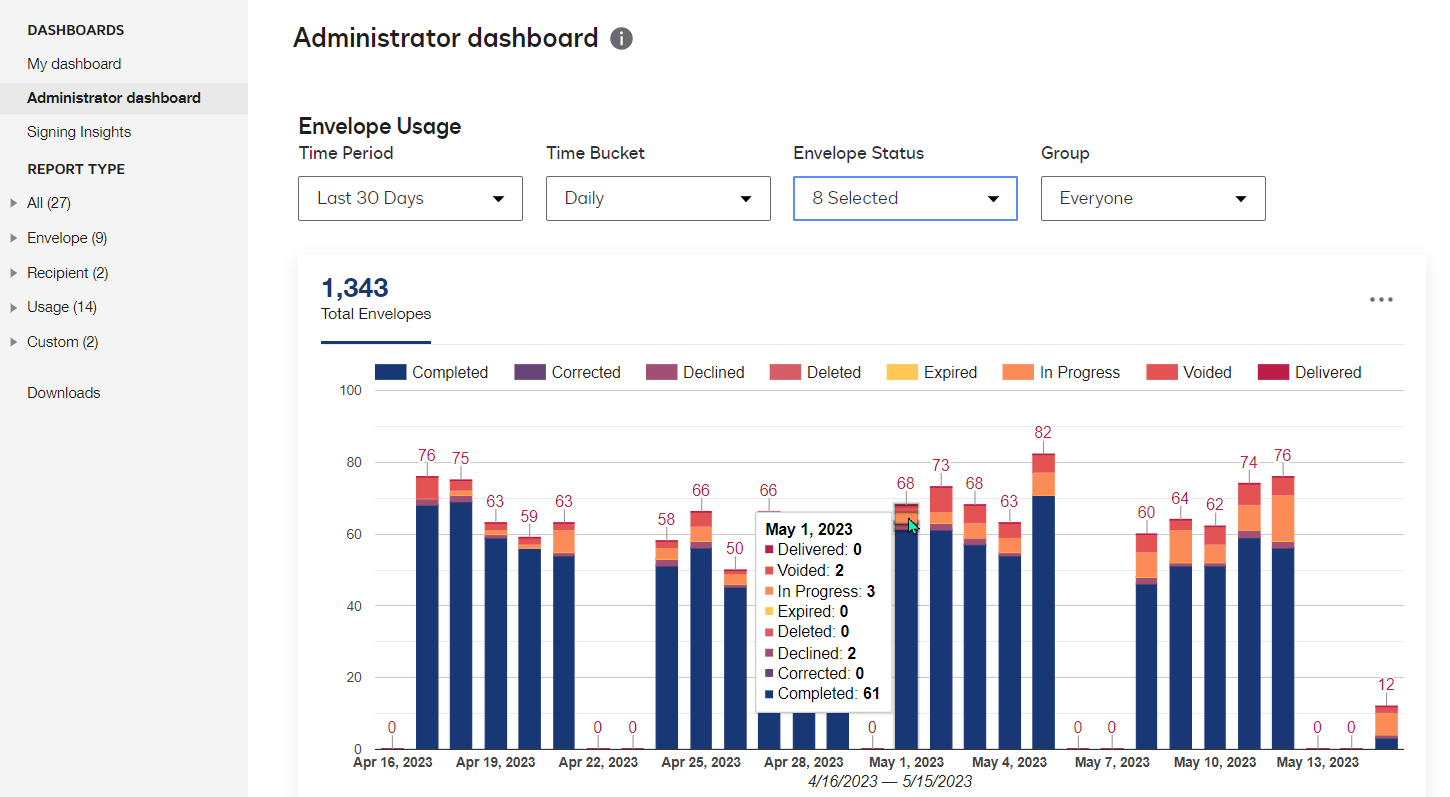Open the Signing Insights page
1450x797 pixels.
point(78,131)
